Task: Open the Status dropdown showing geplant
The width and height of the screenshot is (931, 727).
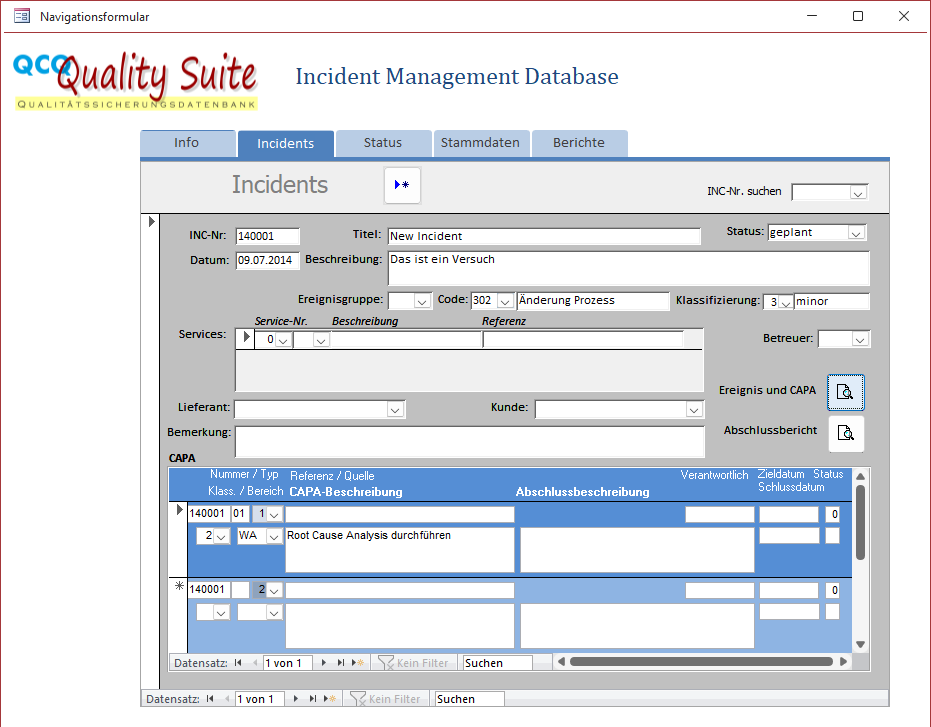Action: click(x=856, y=233)
